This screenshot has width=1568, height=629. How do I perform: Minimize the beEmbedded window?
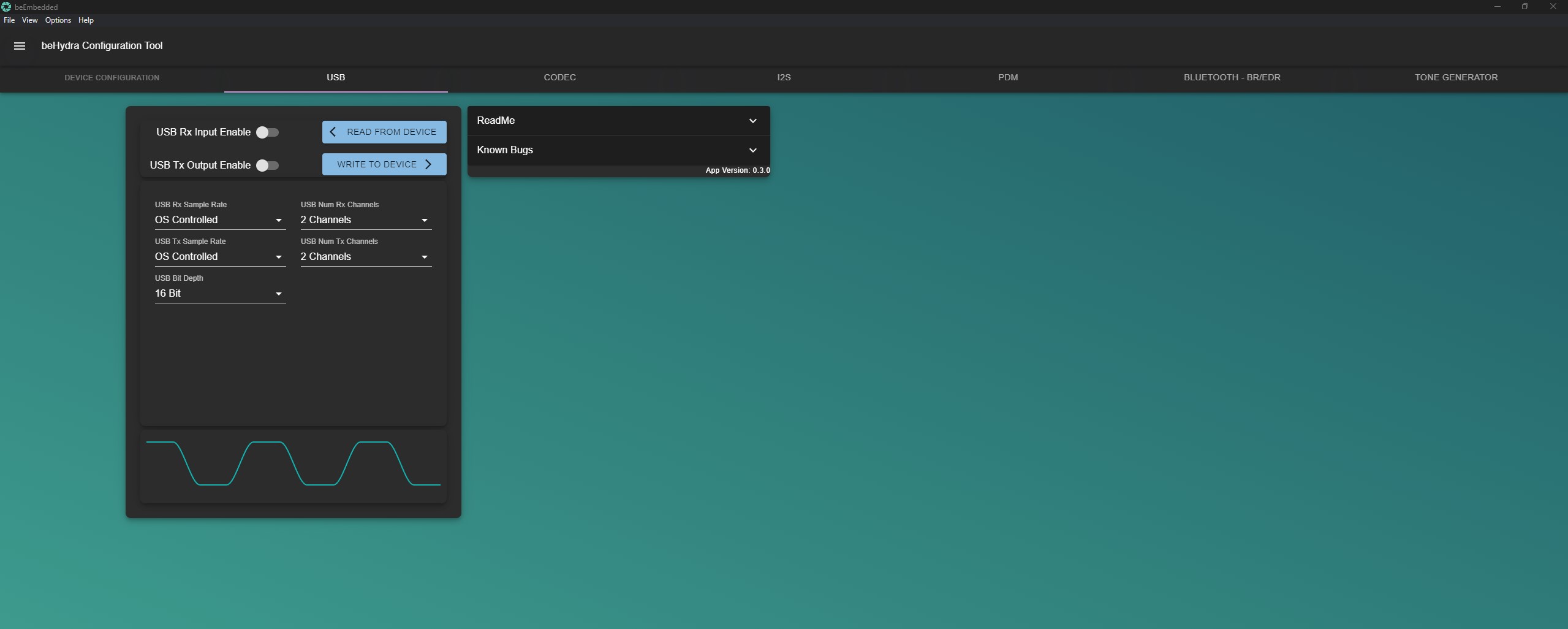pyautogui.click(x=1497, y=7)
